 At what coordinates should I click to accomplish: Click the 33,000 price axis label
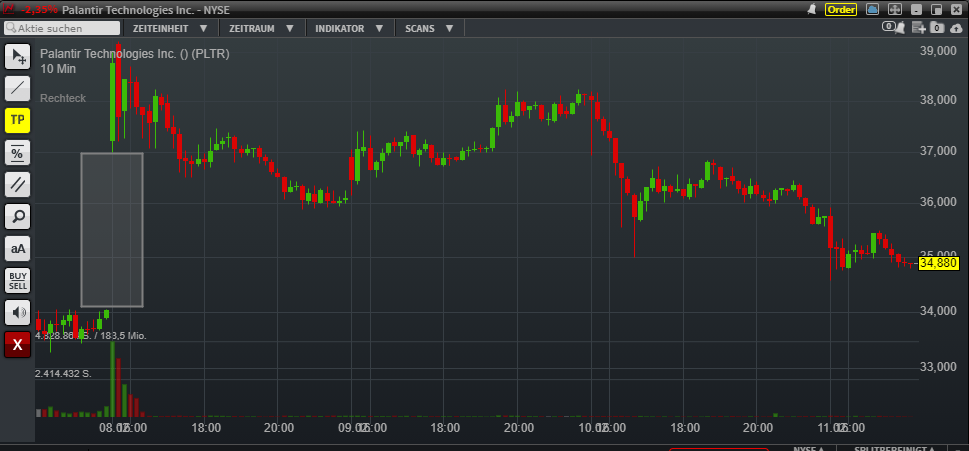[939, 367]
